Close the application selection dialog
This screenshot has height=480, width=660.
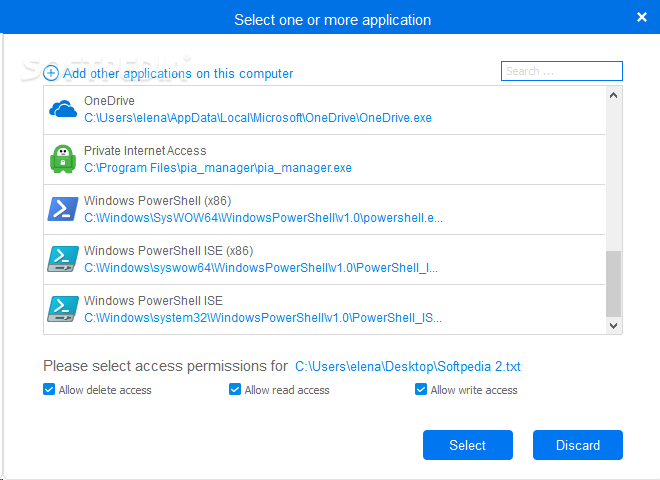[x=641, y=17]
